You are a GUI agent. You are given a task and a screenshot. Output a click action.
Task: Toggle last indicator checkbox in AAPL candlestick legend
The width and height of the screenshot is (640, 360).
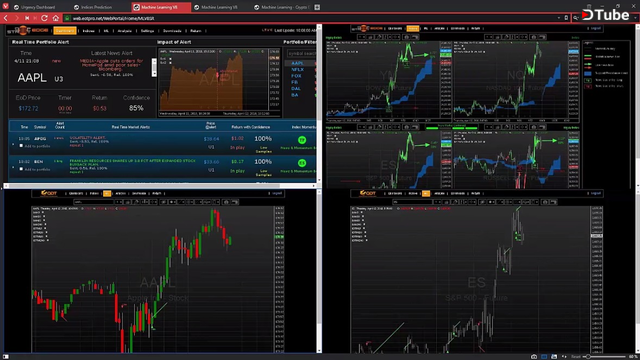[48, 240]
